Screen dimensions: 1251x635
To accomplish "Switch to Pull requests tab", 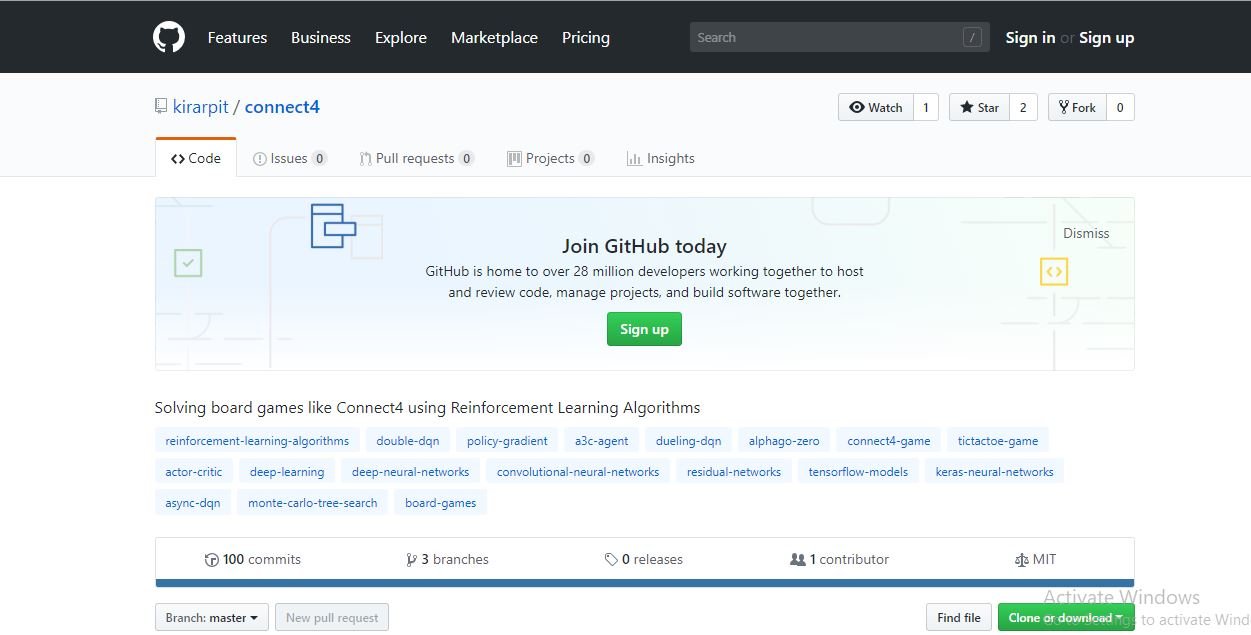I will (416, 158).
